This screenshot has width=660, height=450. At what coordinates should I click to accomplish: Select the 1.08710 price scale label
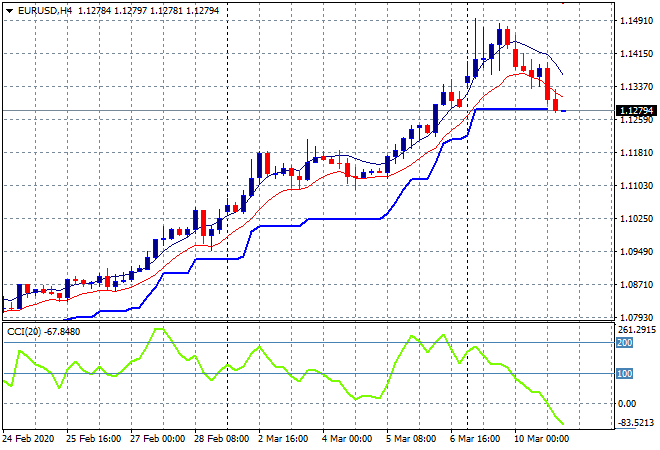click(x=637, y=285)
